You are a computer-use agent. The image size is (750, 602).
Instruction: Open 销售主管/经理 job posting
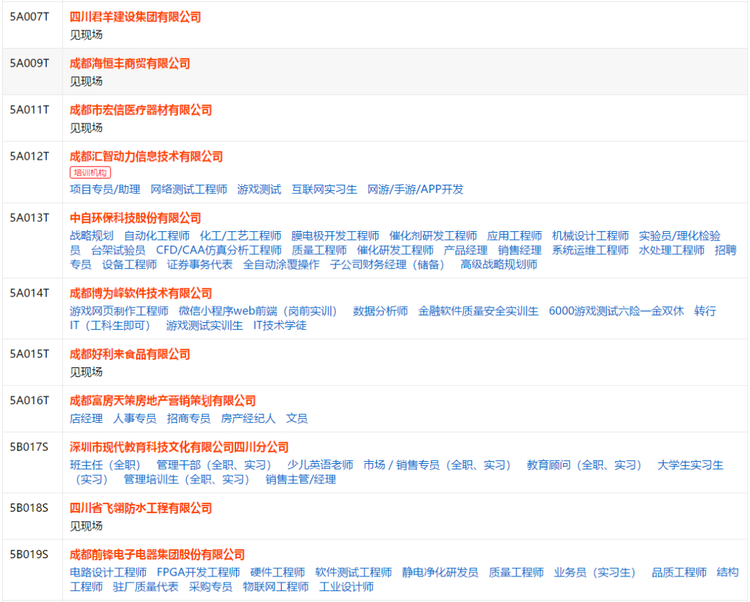[x=301, y=479]
